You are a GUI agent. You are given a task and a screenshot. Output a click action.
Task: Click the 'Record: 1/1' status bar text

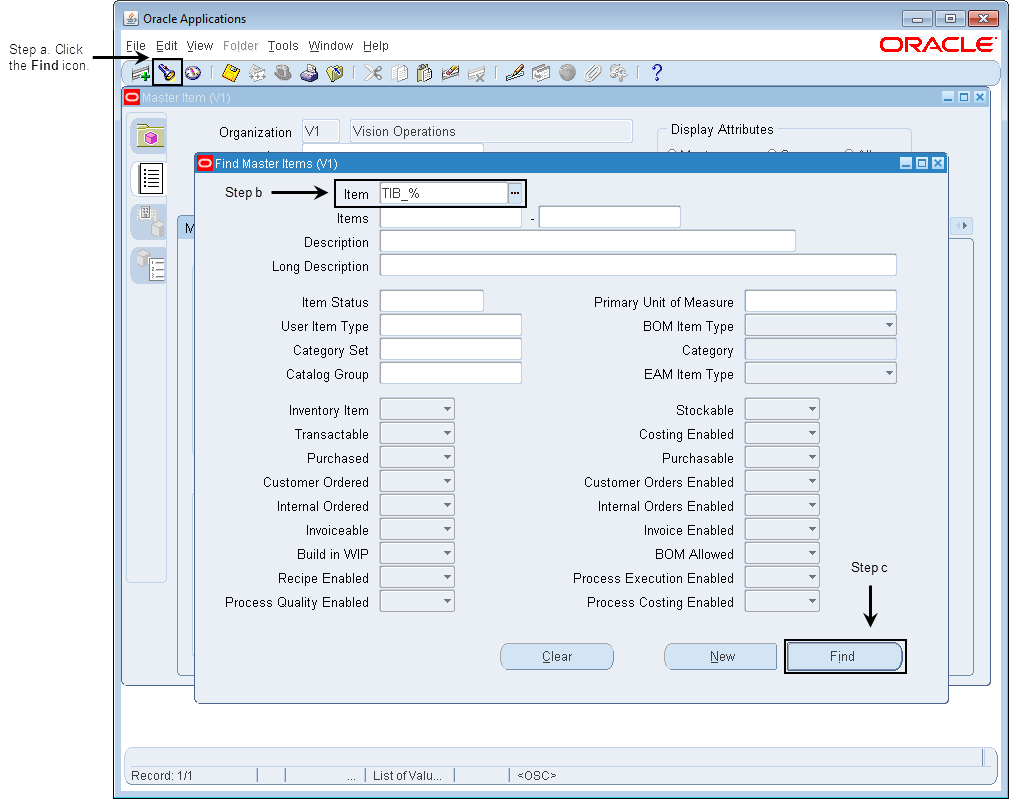(162, 775)
